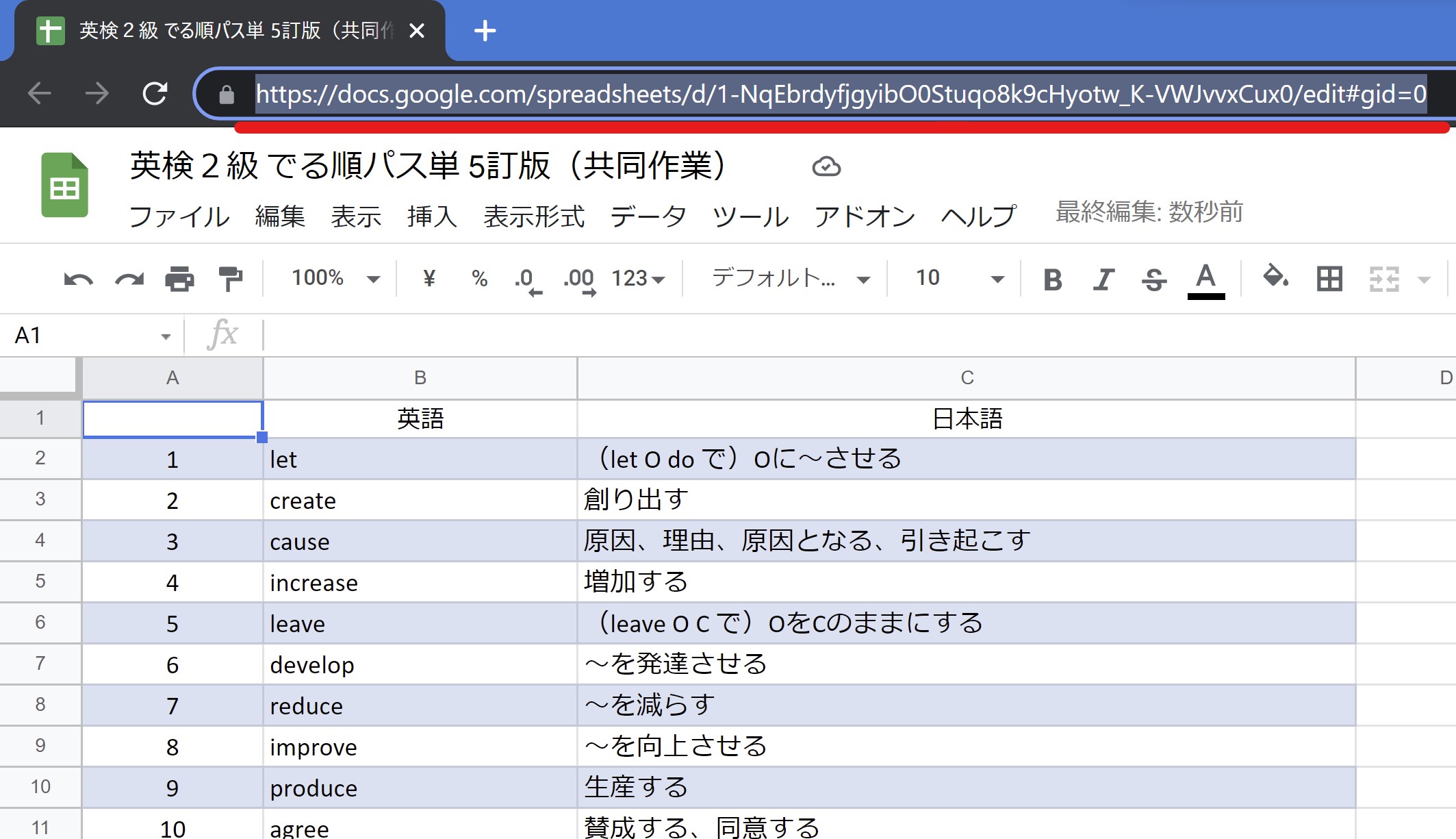Open the アドオン menu
The image size is (1456, 839).
[x=865, y=216]
